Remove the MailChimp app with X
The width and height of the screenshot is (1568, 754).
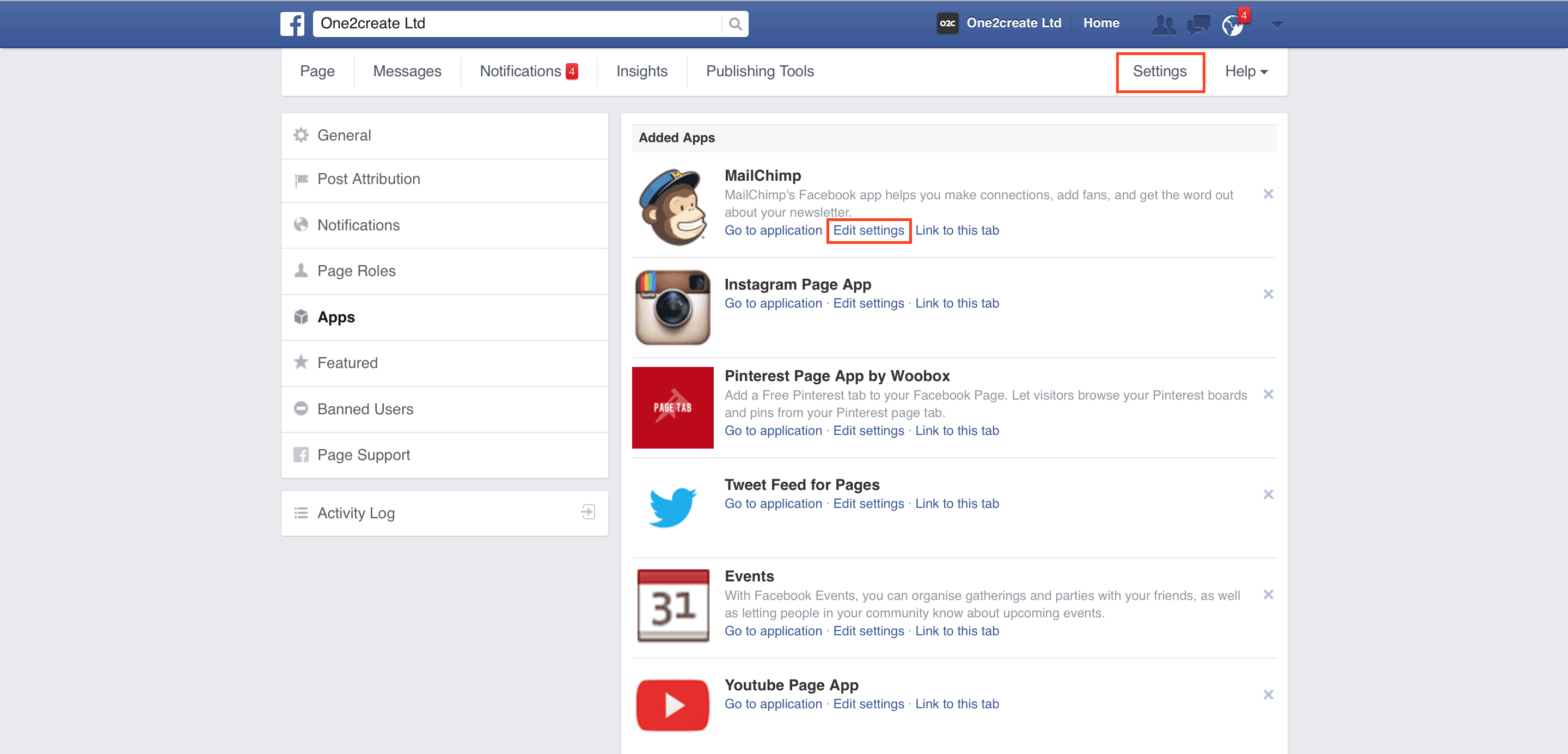point(1268,194)
